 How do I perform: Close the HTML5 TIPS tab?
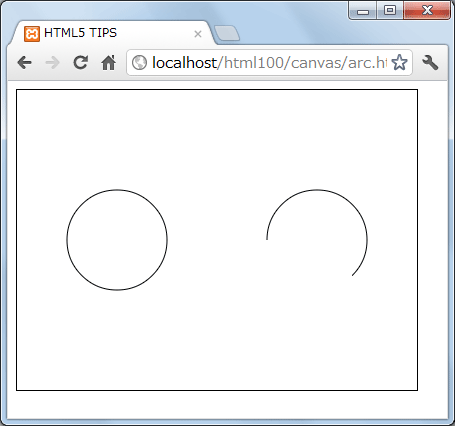click(198, 34)
